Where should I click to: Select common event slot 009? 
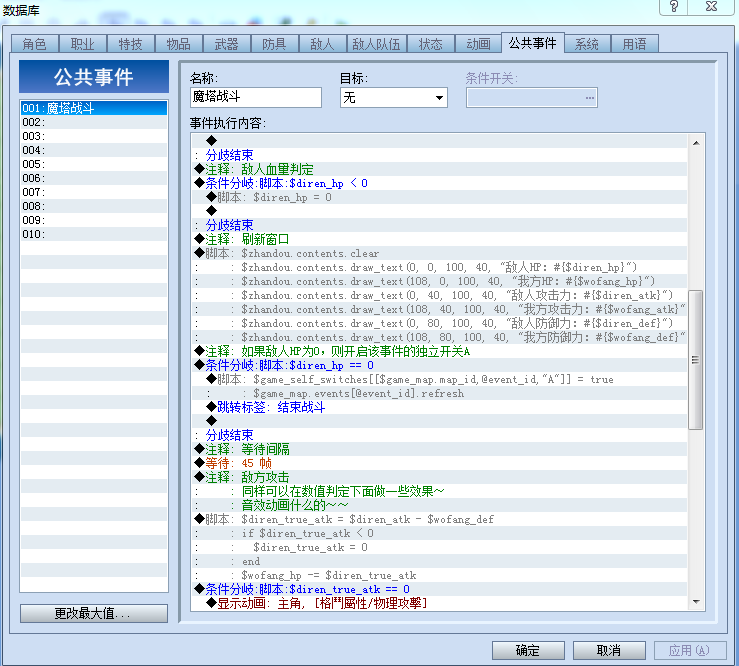(x=94, y=220)
